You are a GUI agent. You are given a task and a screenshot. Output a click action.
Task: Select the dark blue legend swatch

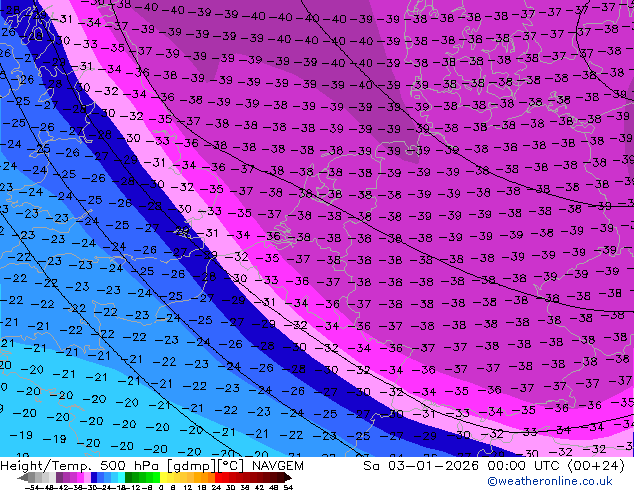(94, 478)
